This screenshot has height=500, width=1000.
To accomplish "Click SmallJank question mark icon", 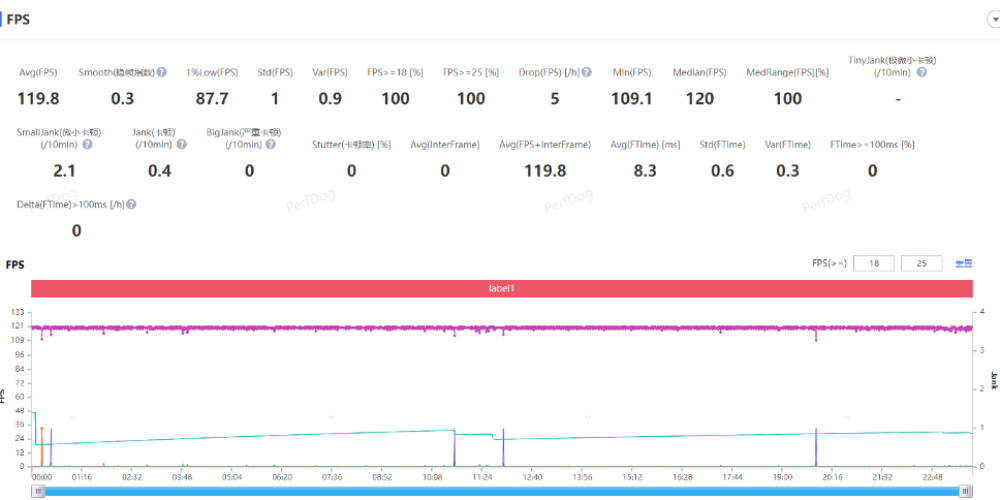I will pyautogui.click(x=87, y=145).
